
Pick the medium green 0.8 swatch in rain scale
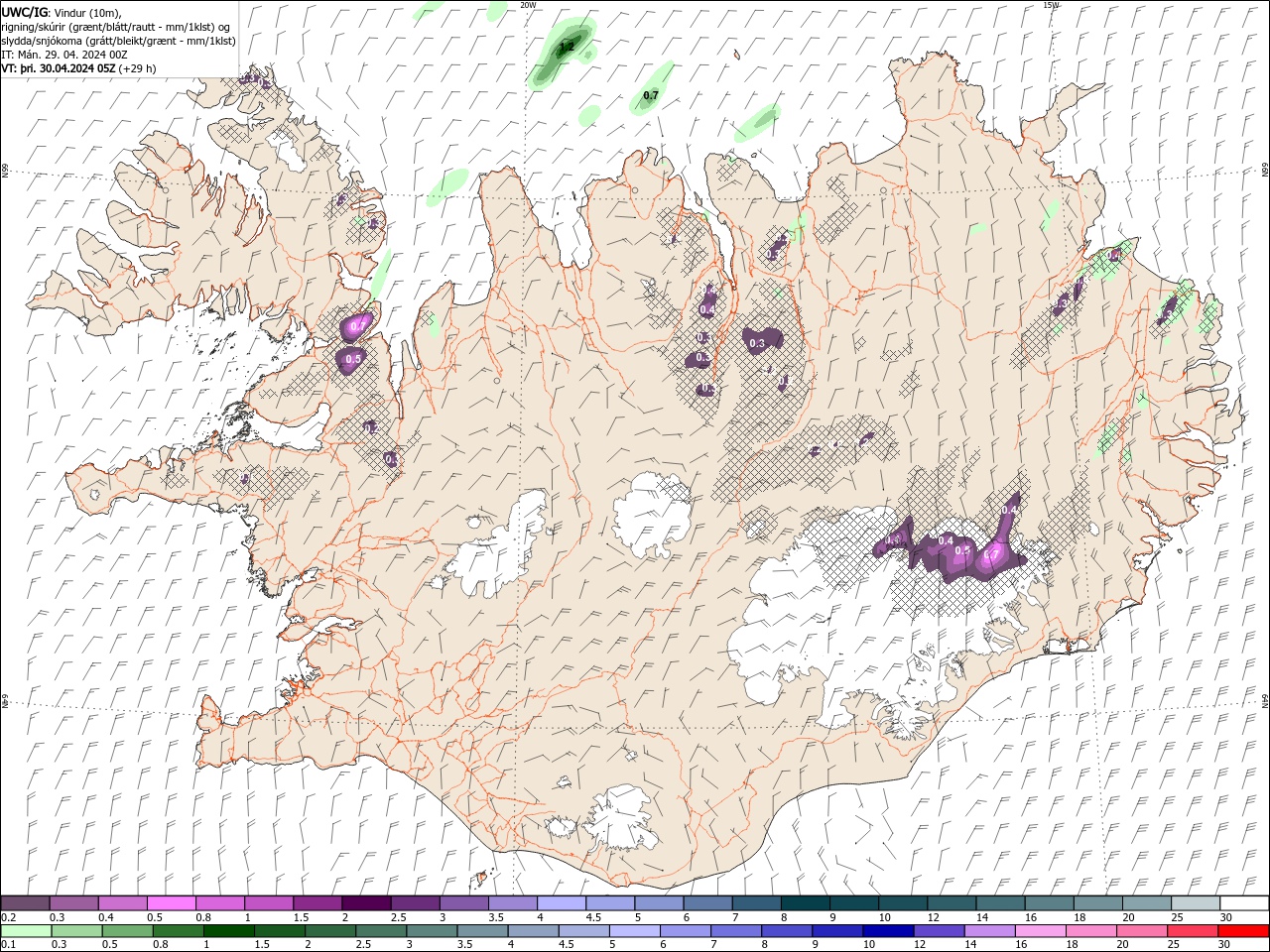pos(180,931)
